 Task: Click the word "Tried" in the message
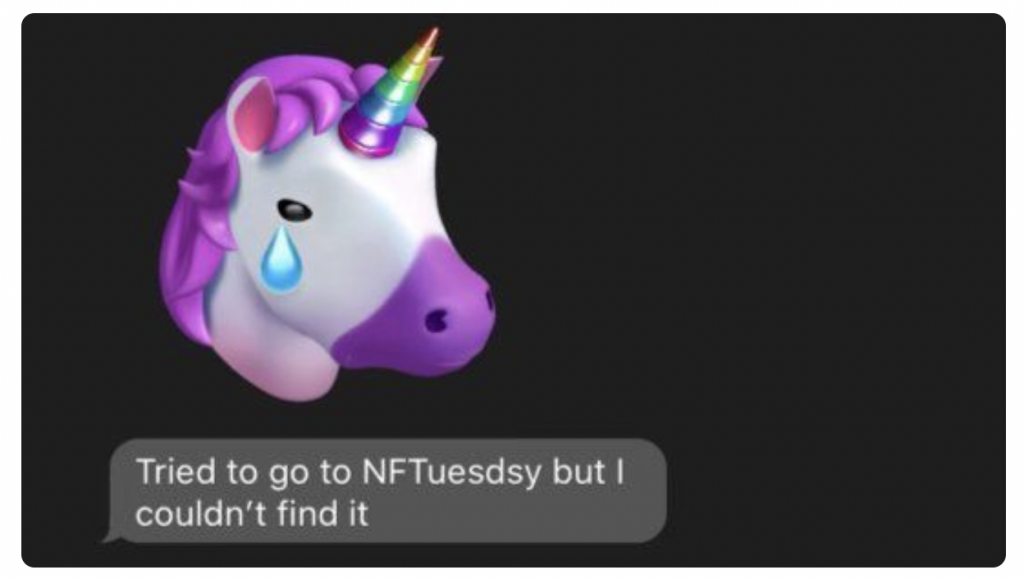176,471
